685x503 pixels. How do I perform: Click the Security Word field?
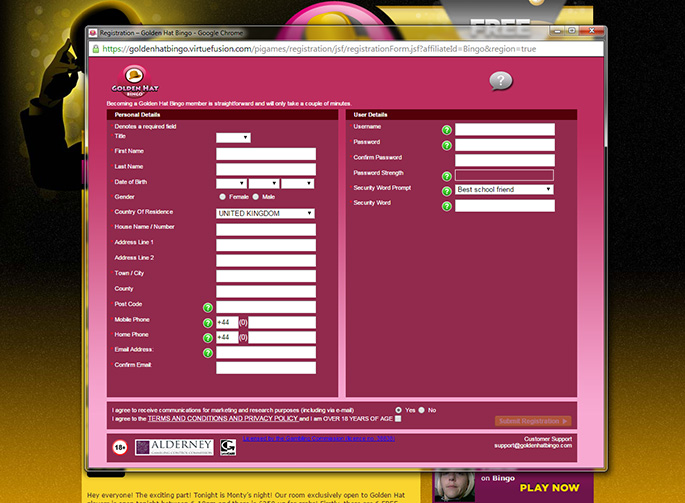[505, 206]
